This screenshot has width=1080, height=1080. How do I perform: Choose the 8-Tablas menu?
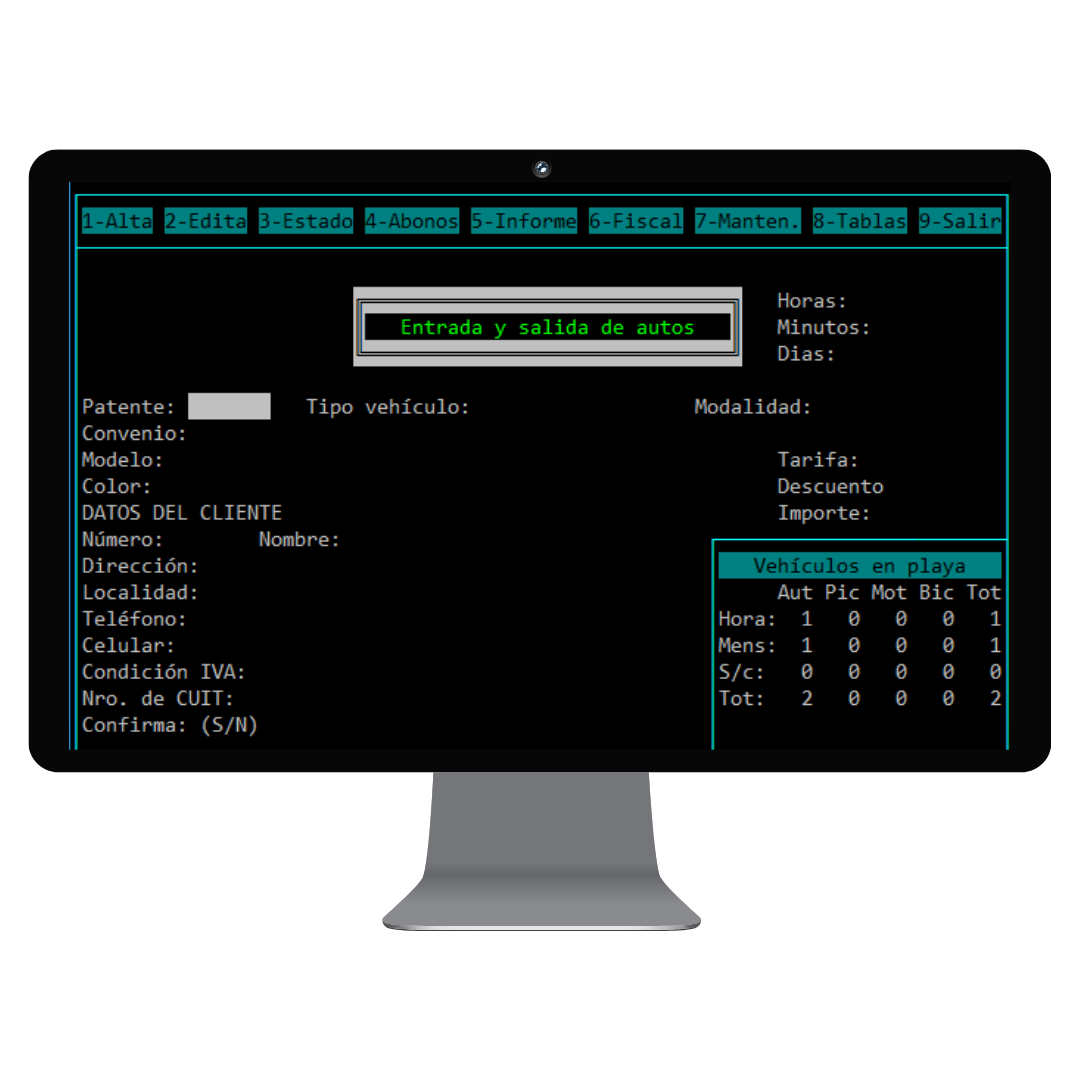[859, 221]
